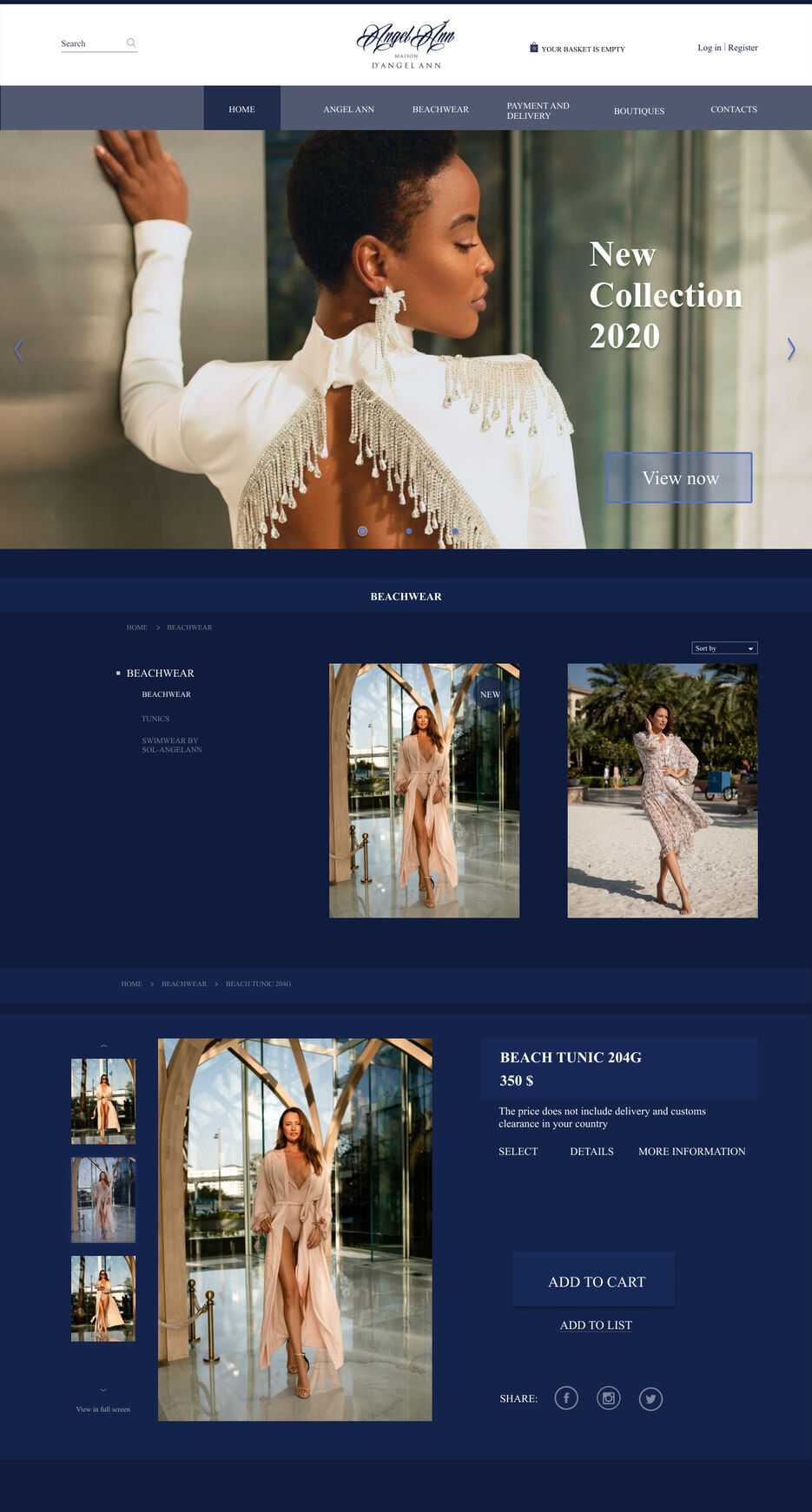Share on Instagram icon

tap(609, 1398)
